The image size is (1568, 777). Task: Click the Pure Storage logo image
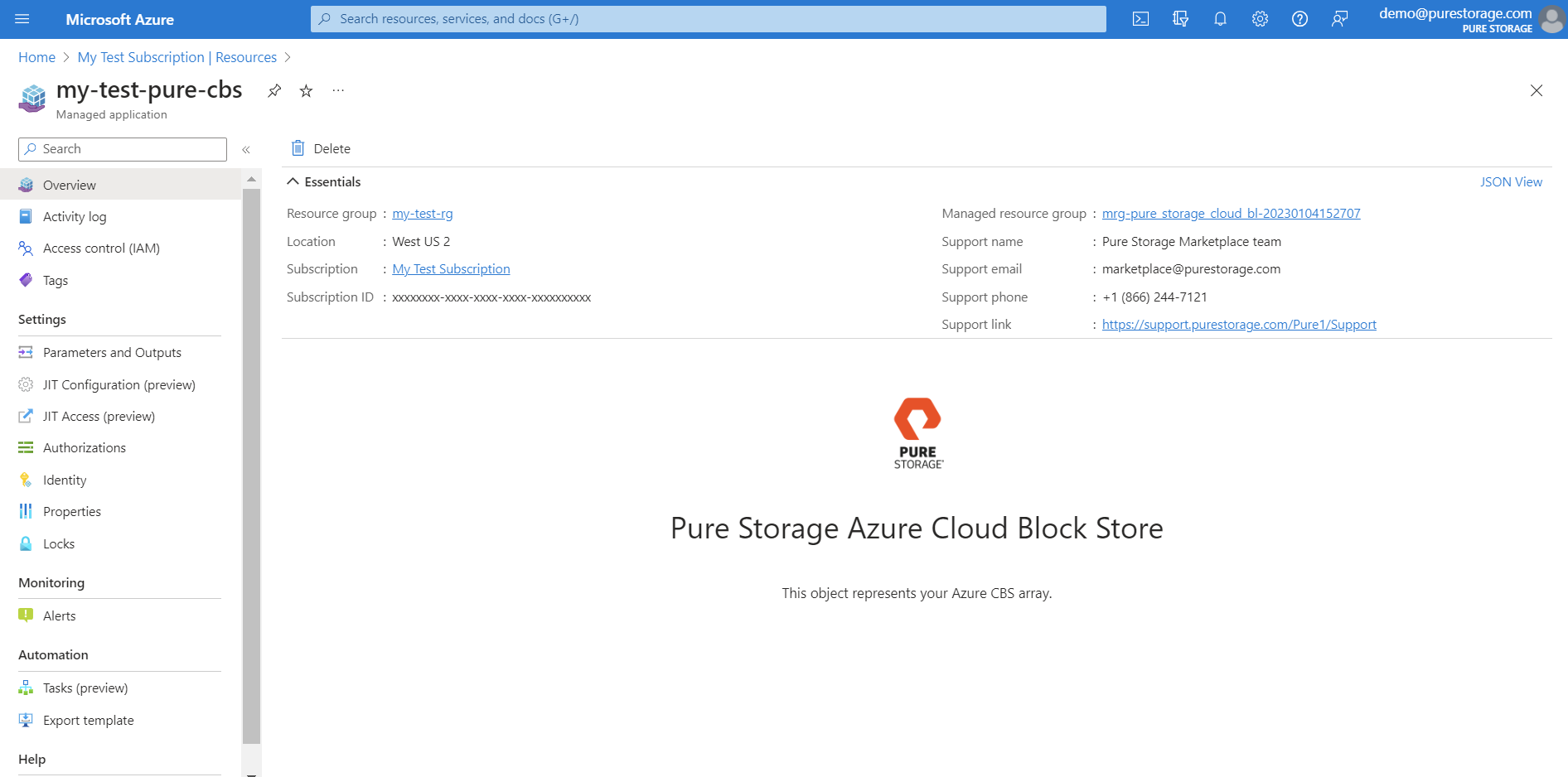[x=918, y=433]
